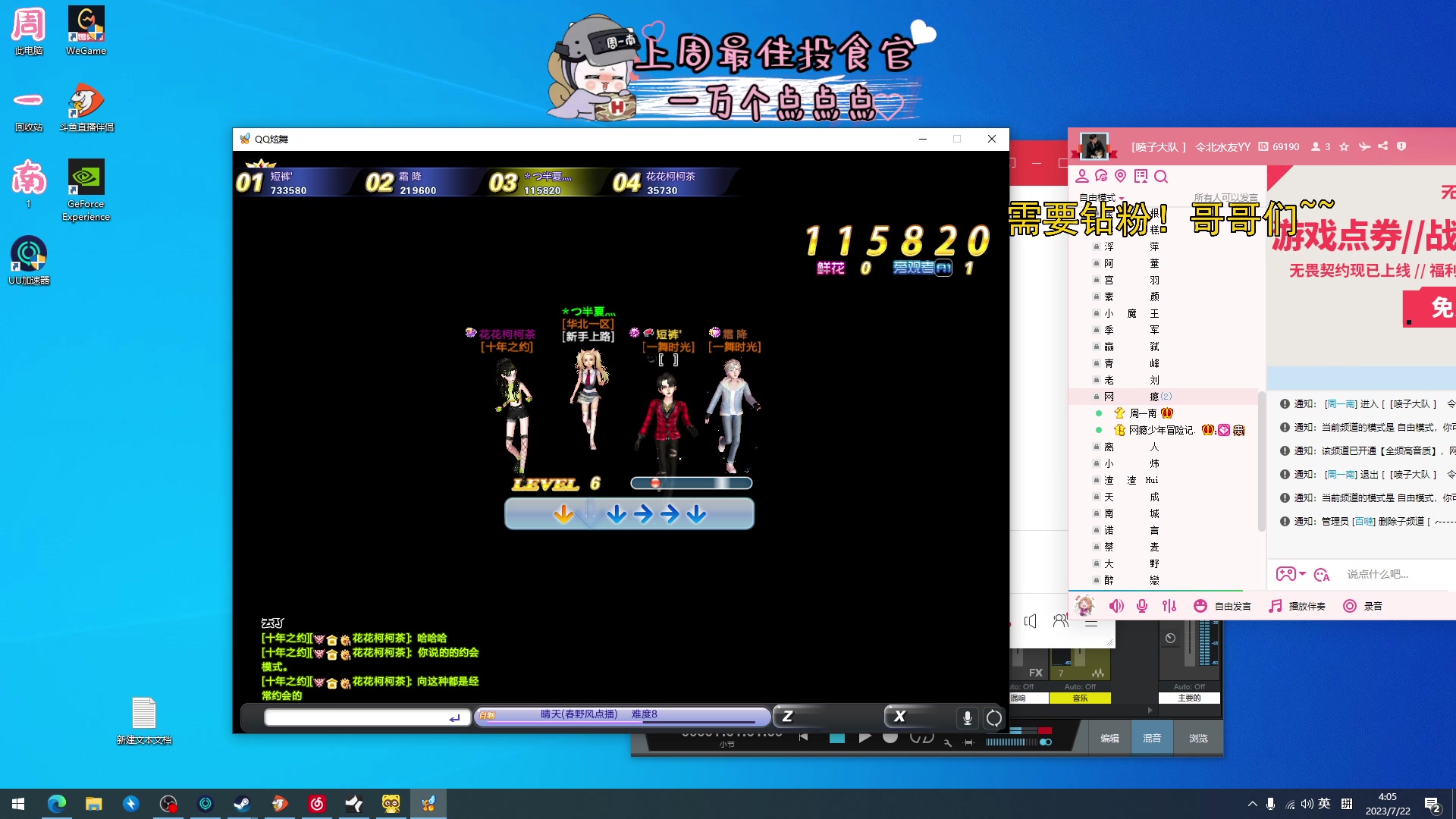1456x819 pixels.
Task: Favorite the channel with the star icon
Action: pos(1344,146)
